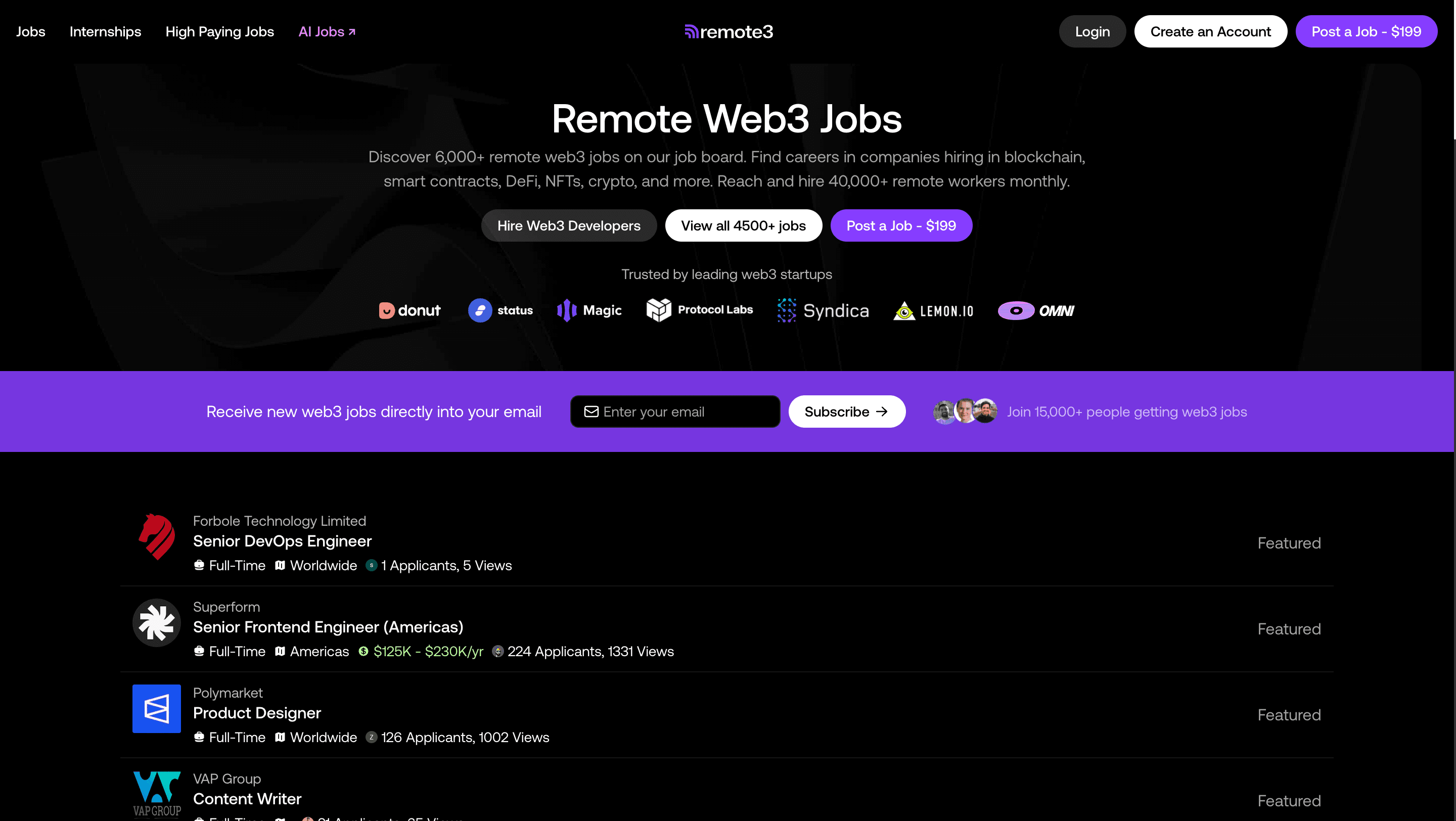Click the status company logo
1456x821 pixels.
(500, 310)
